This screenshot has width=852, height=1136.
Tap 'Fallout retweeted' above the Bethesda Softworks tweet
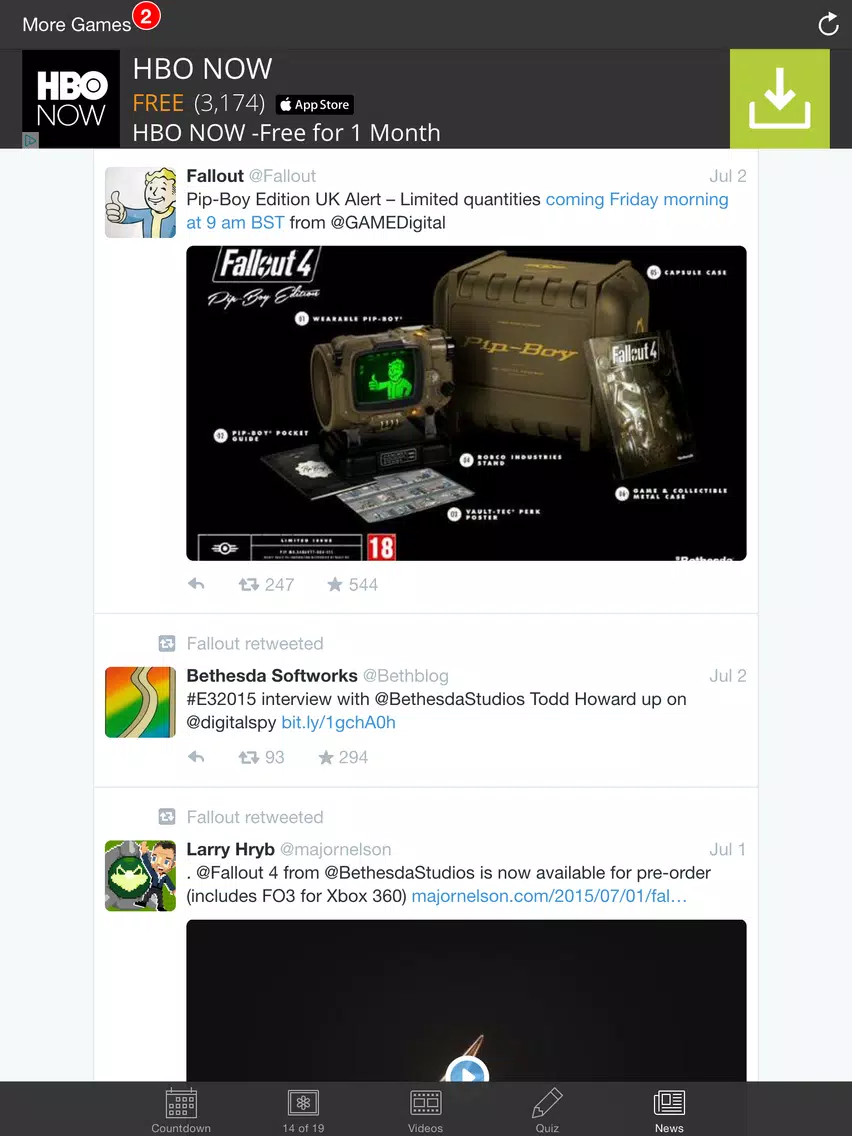click(255, 643)
